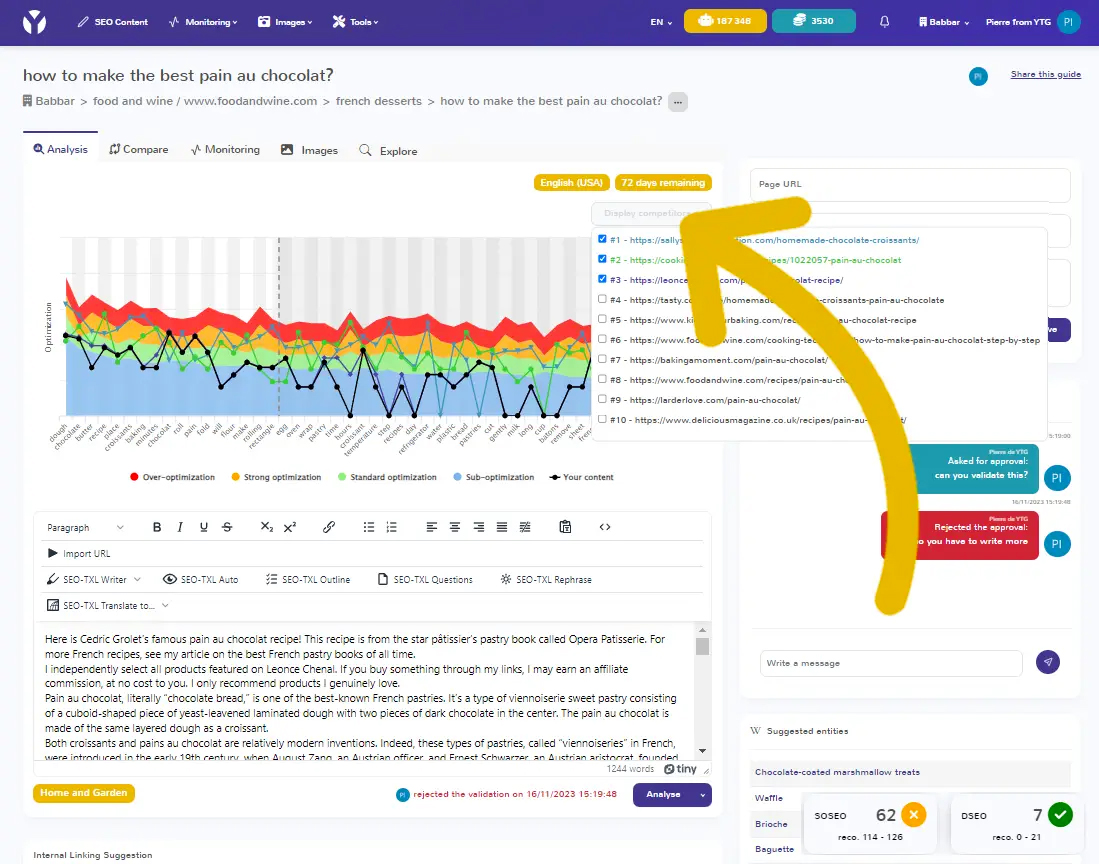Toggle Over-optimization legend red swatch
Viewport: 1099px width, 864px height.
pyautogui.click(x=134, y=476)
